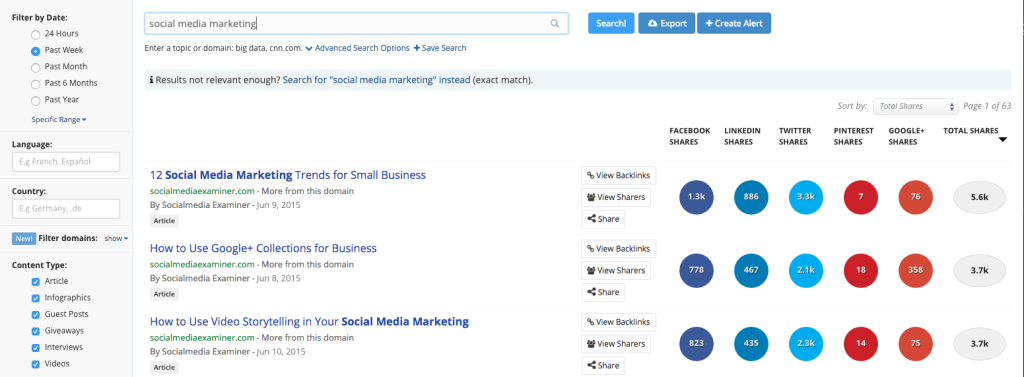This screenshot has height=377, width=1024.
Task: Uncheck the Giveaways content type
Action: [x=36, y=331]
